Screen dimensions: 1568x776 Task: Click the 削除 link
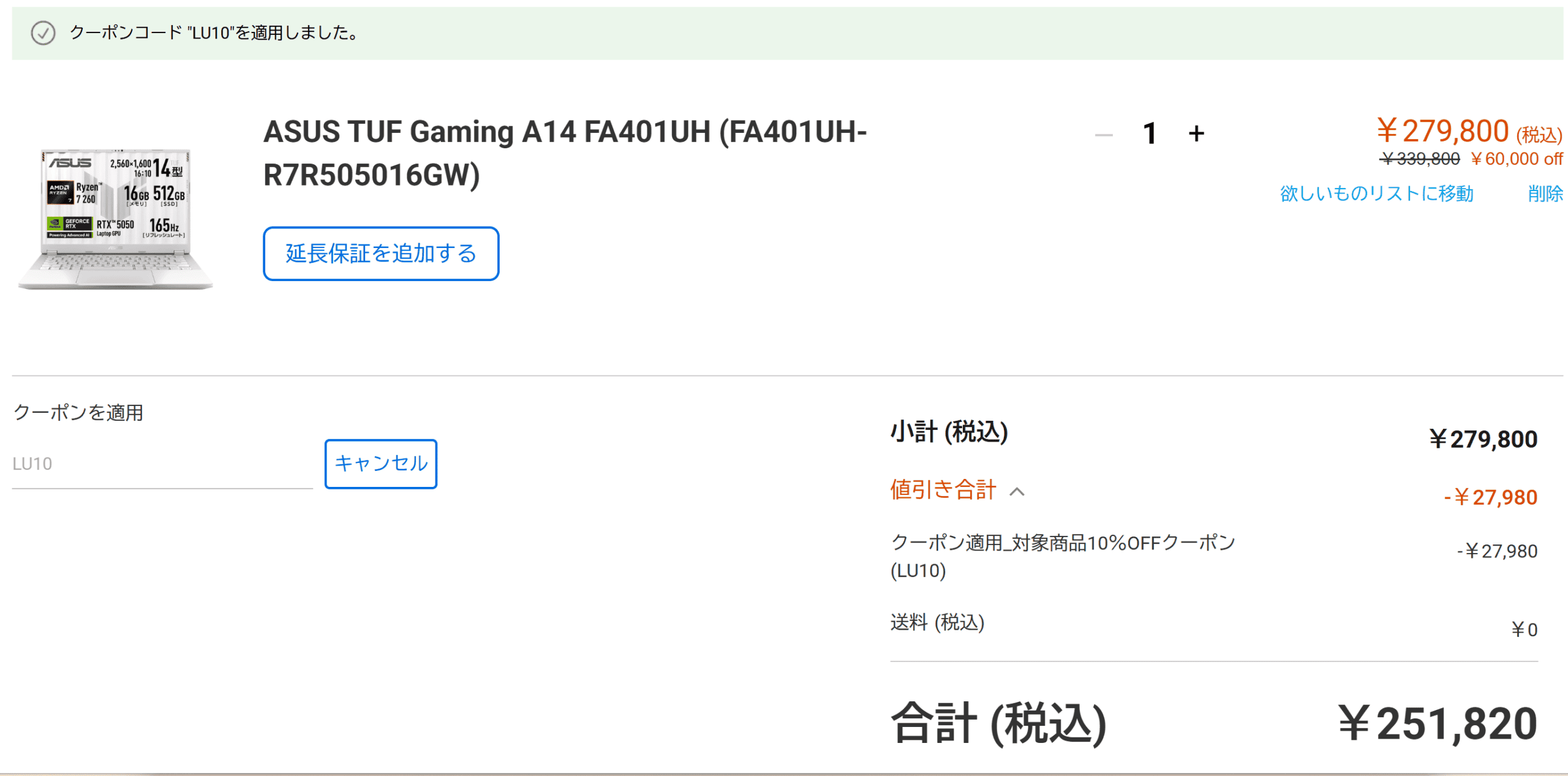coord(1545,194)
